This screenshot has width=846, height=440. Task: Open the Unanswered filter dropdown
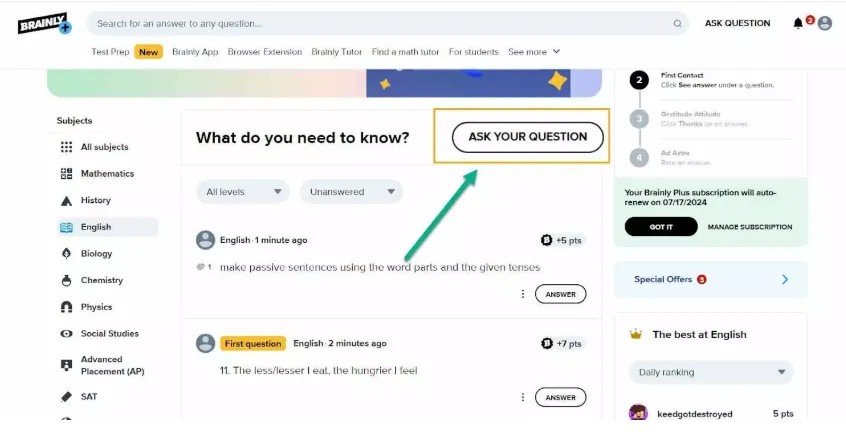pyautogui.click(x=352, y=191)
